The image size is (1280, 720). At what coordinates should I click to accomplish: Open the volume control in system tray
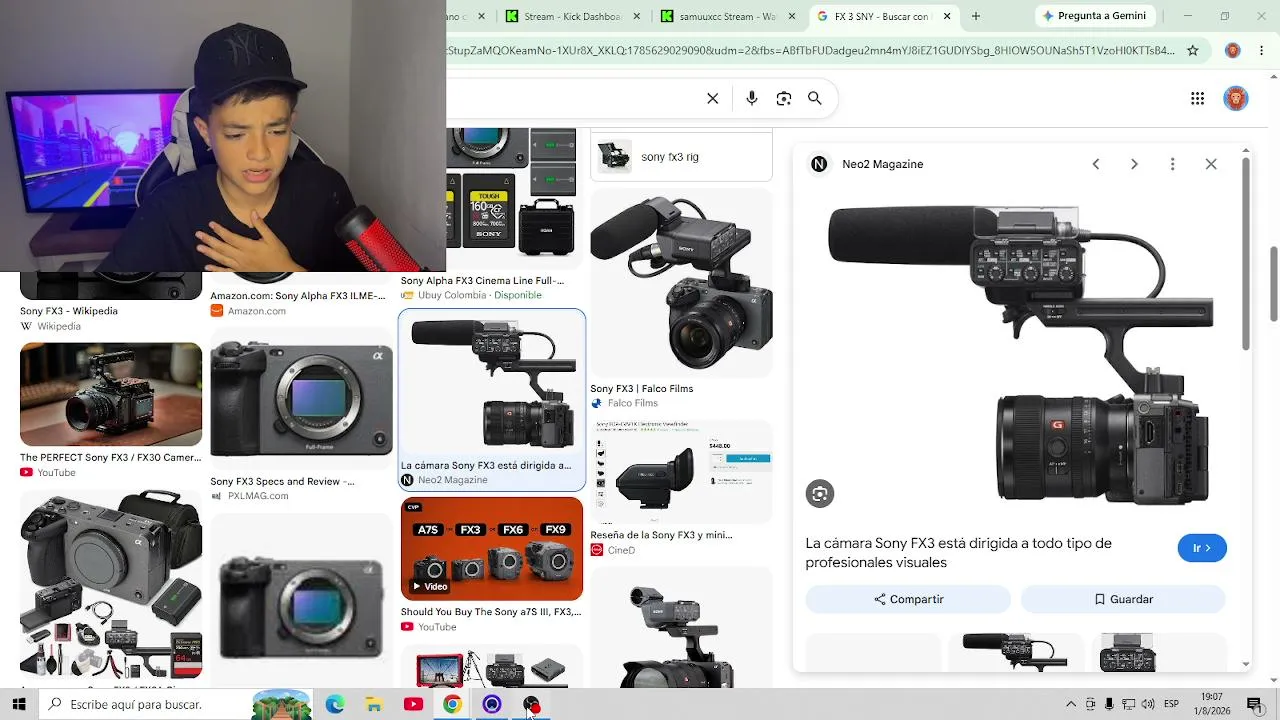coord(1148,705)
